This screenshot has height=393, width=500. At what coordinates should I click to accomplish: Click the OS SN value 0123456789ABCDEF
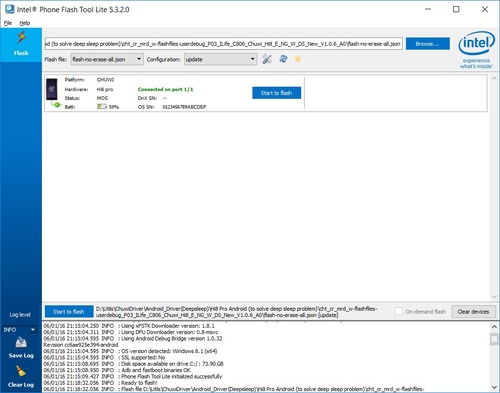point(184,107)
